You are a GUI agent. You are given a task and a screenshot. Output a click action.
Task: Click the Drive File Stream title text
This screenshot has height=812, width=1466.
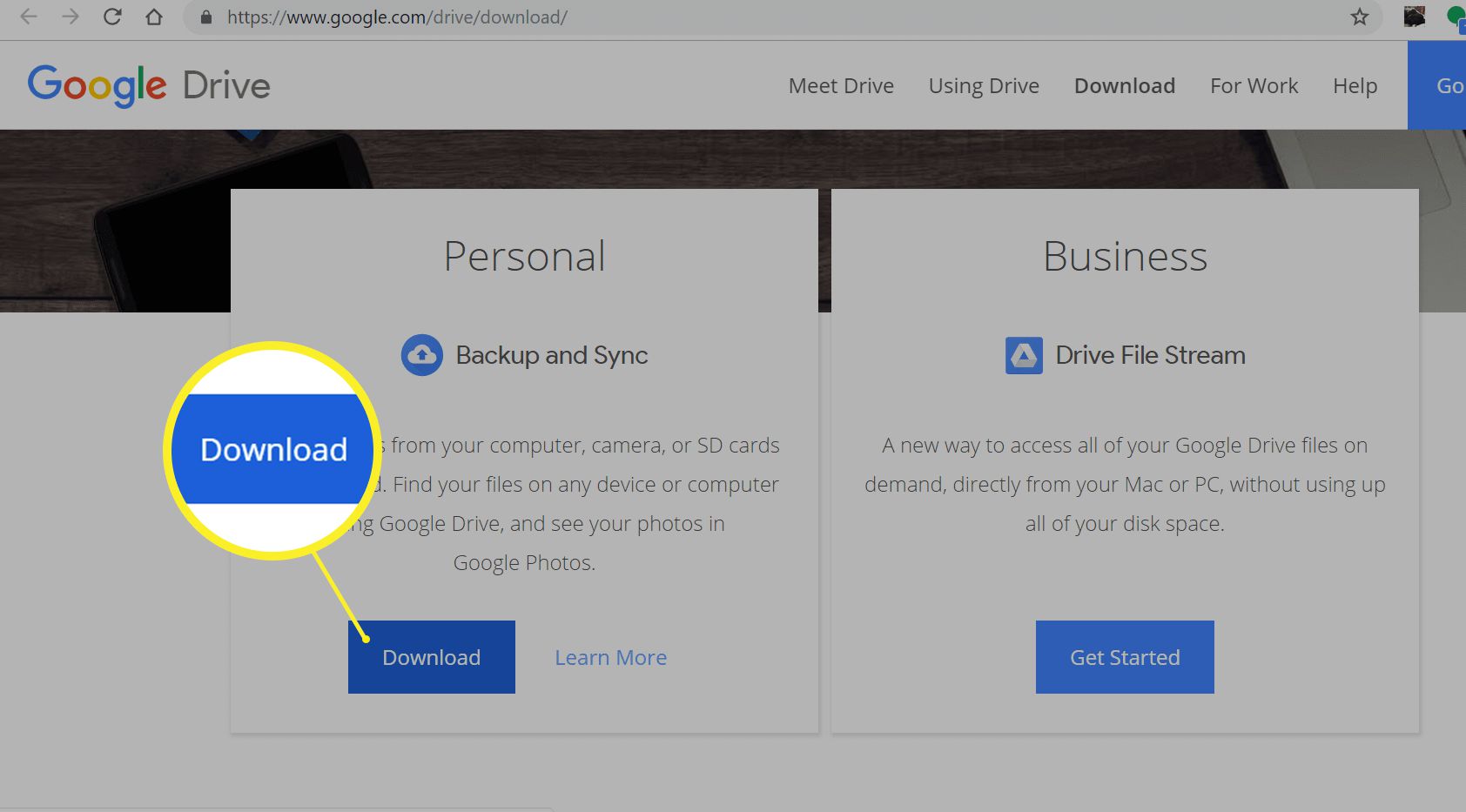click(x=1150, y=355)
